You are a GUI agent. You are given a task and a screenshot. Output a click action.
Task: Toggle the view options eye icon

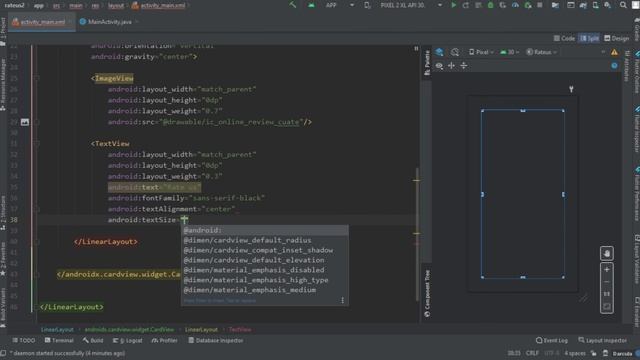click(x=439, y=66)
